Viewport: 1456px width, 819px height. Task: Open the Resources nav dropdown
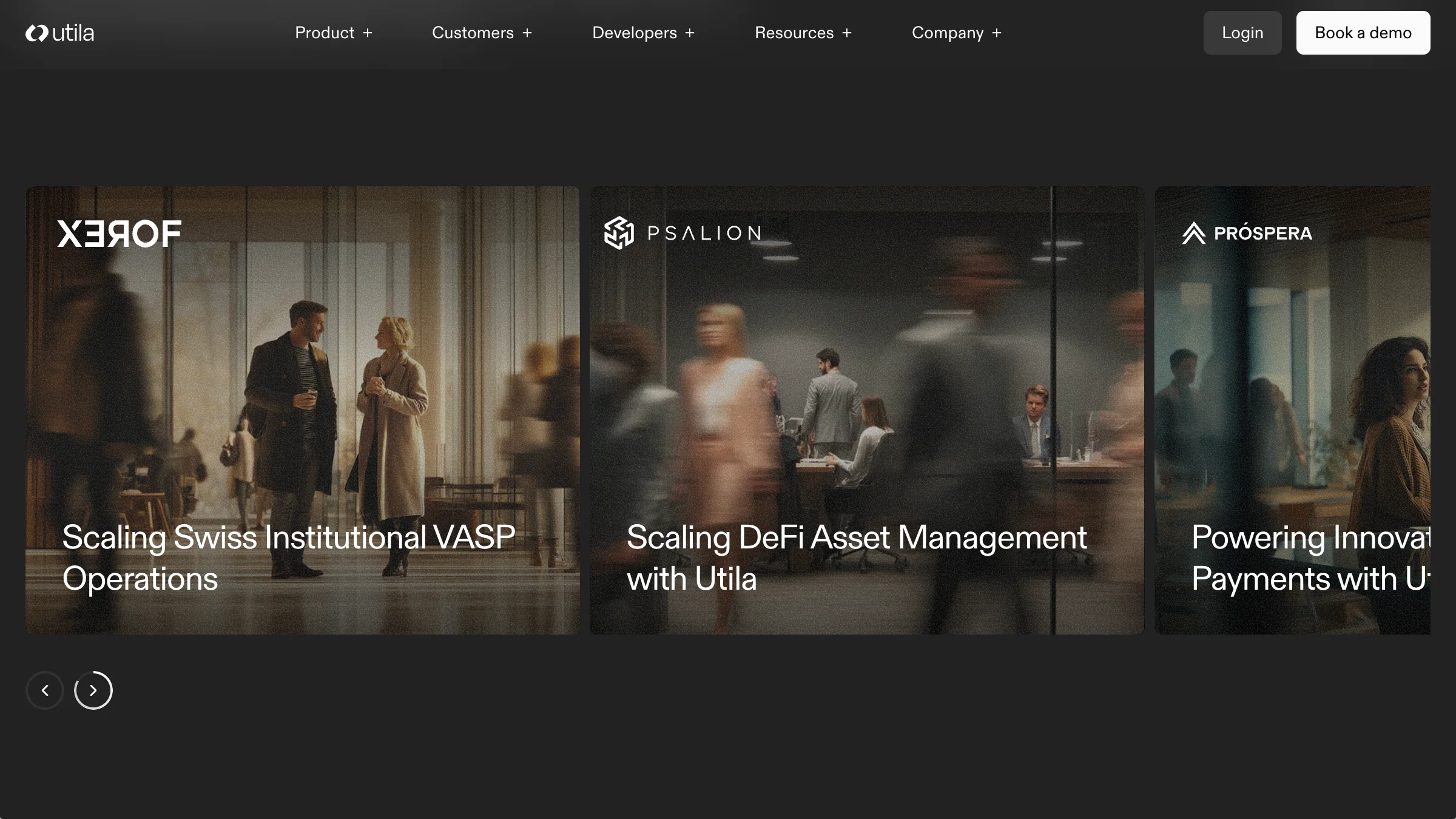[794, 33]
